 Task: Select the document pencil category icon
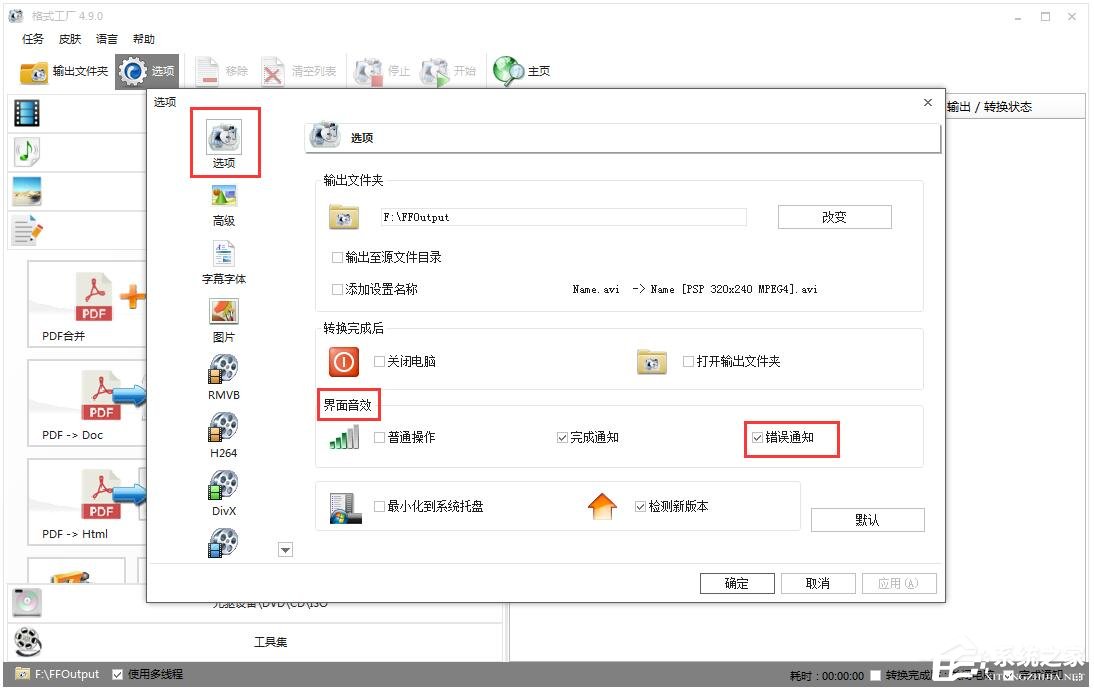point(27,230)
